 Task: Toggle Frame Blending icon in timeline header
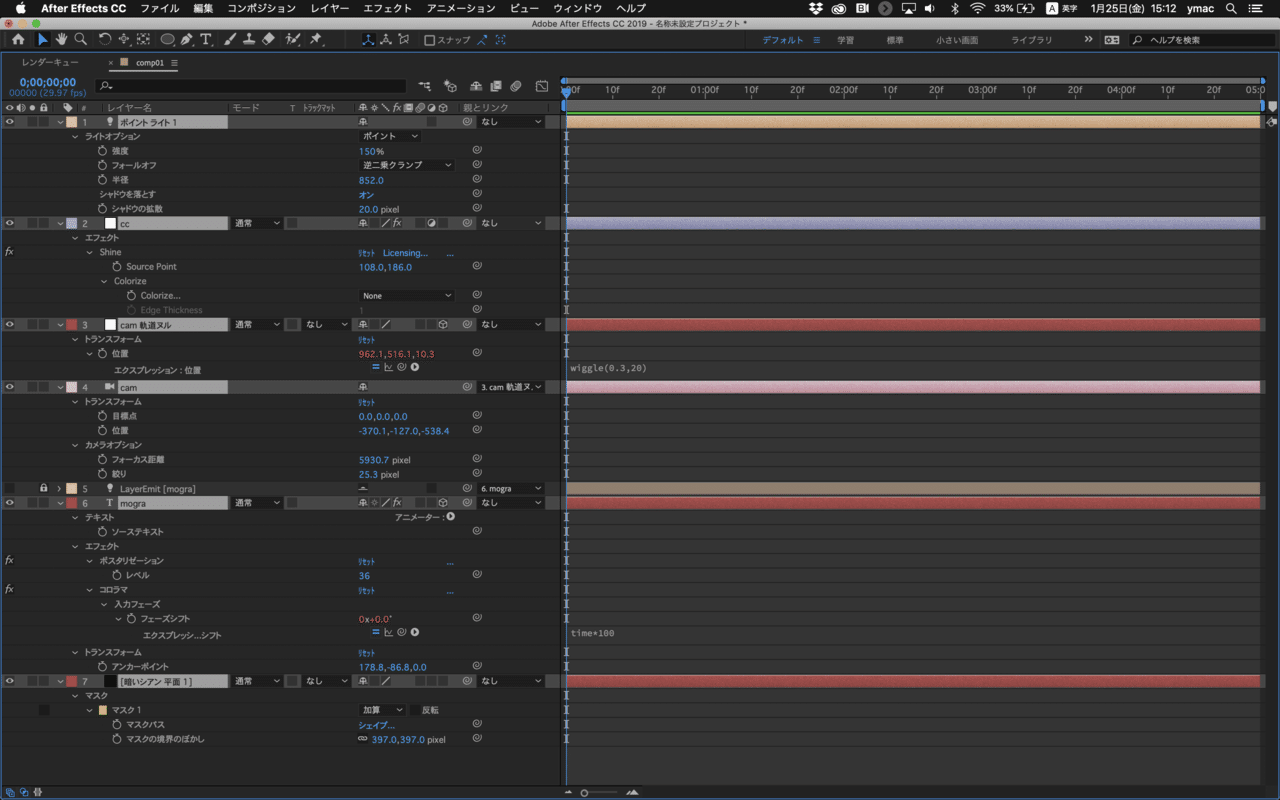(496, 86)
